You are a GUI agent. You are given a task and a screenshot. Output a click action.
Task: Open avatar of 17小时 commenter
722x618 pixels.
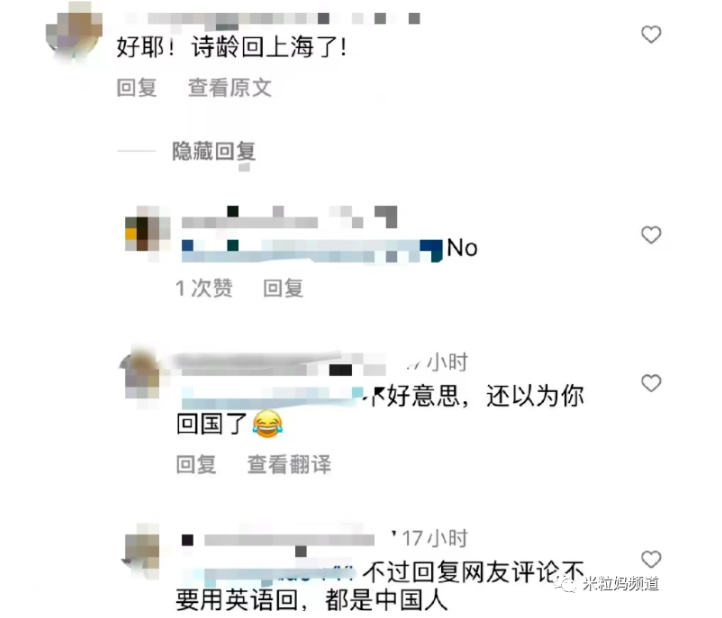pos(142,552)
